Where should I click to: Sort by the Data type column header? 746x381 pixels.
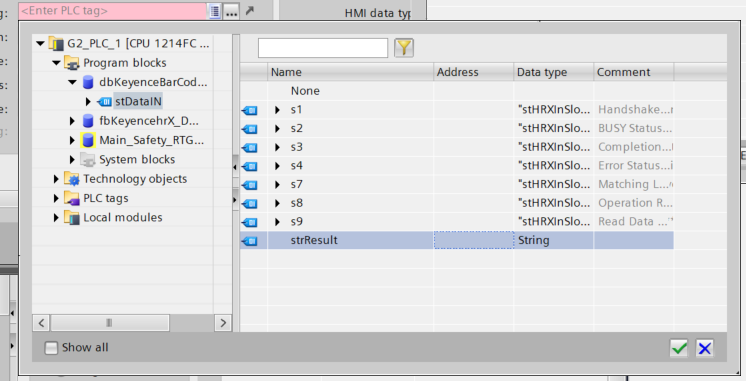(554, 72)
